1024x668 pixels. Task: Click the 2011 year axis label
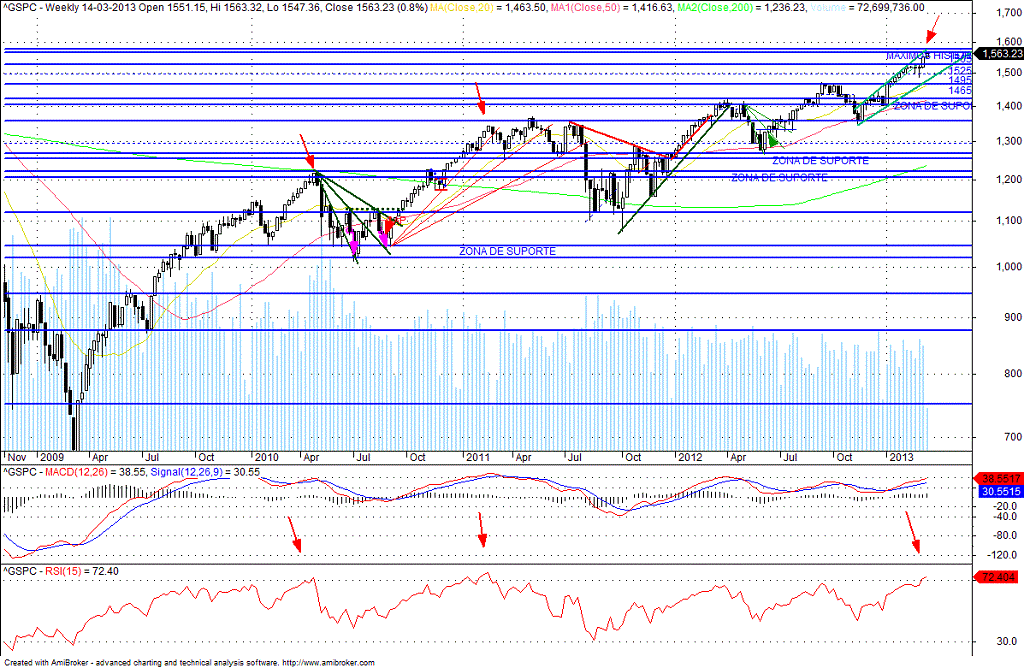478,457
